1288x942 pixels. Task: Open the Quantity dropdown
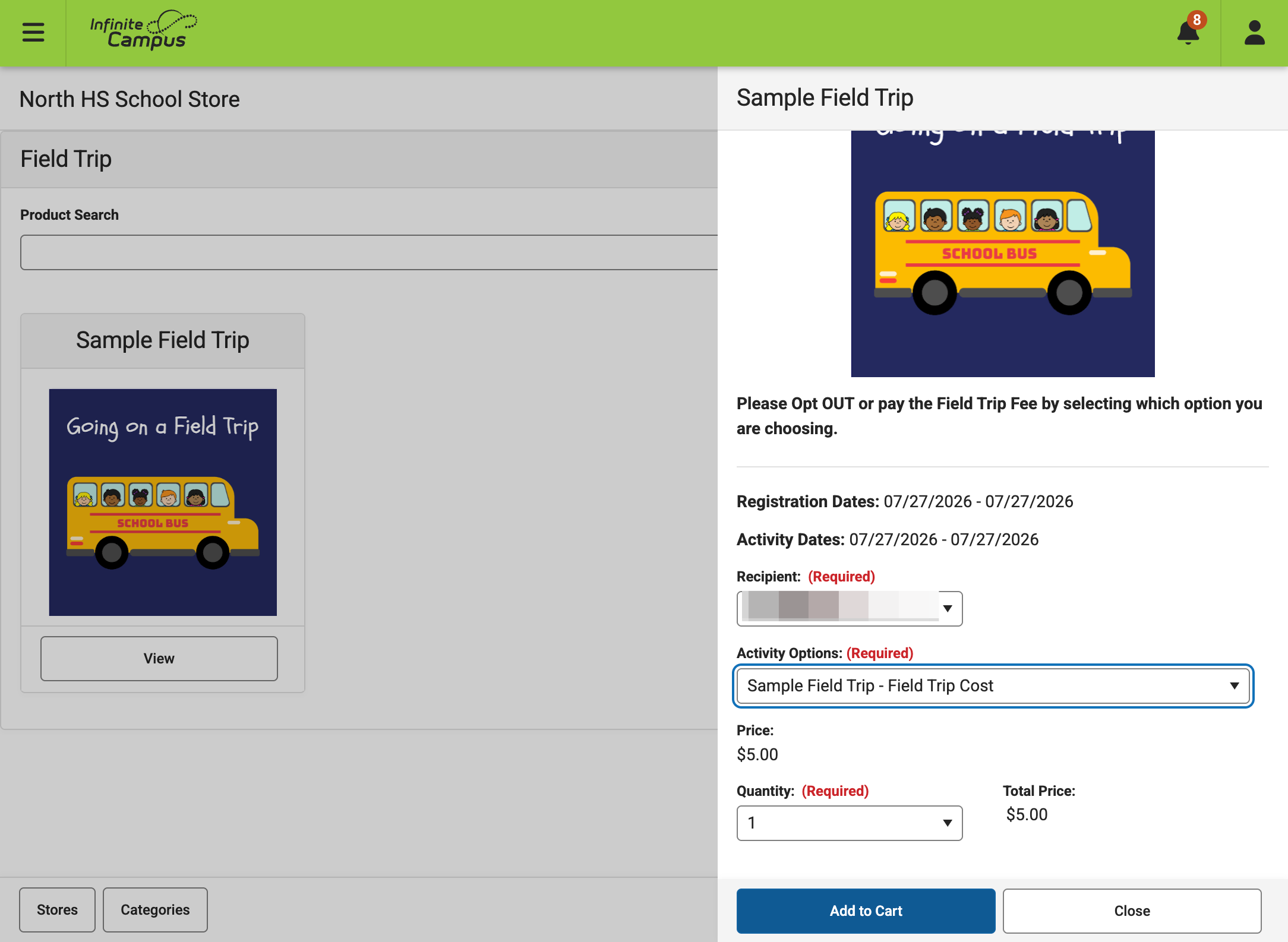pyautogui.click(x=850, y=823)
